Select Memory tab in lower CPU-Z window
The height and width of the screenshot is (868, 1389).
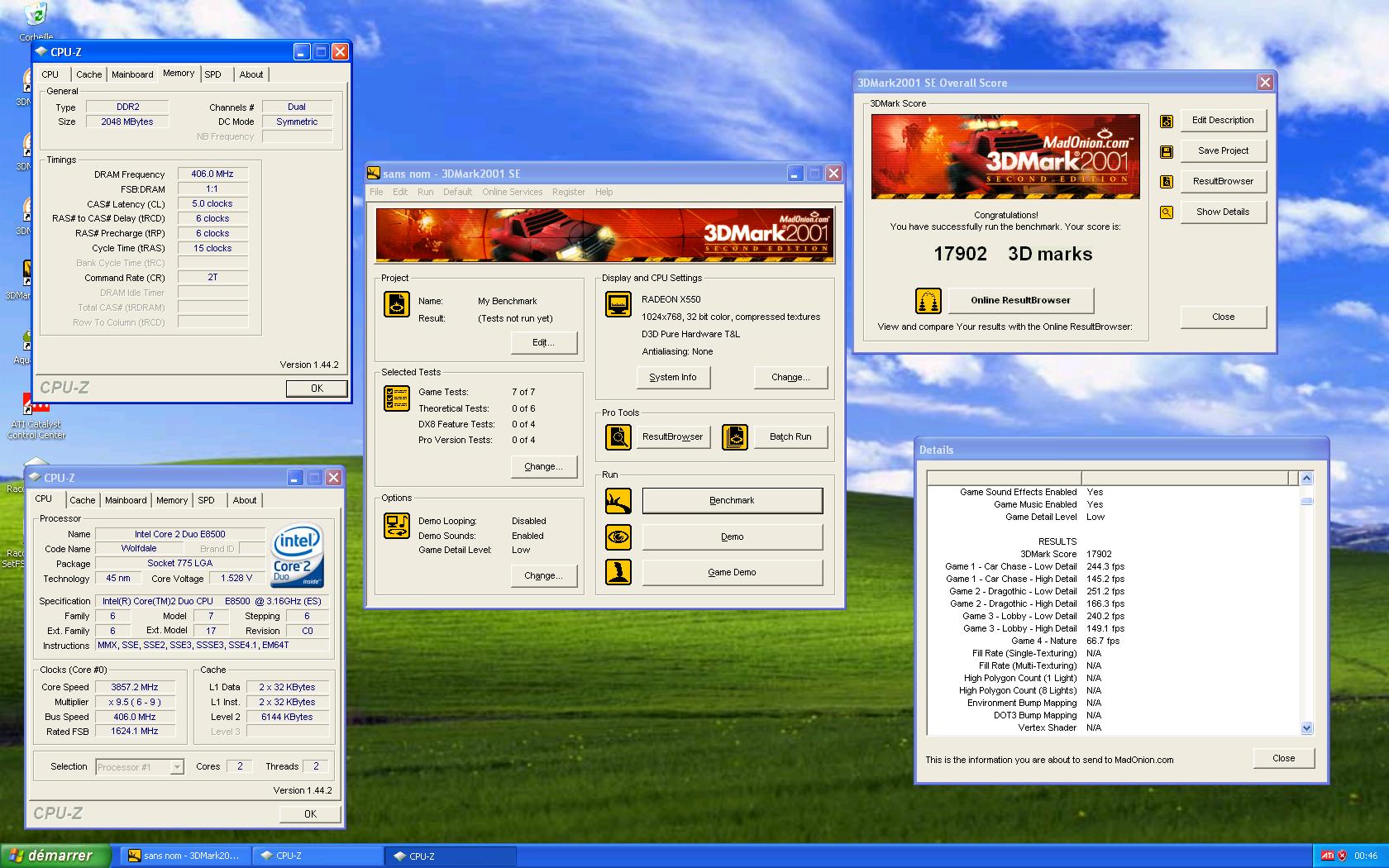(x=172, y=500)
